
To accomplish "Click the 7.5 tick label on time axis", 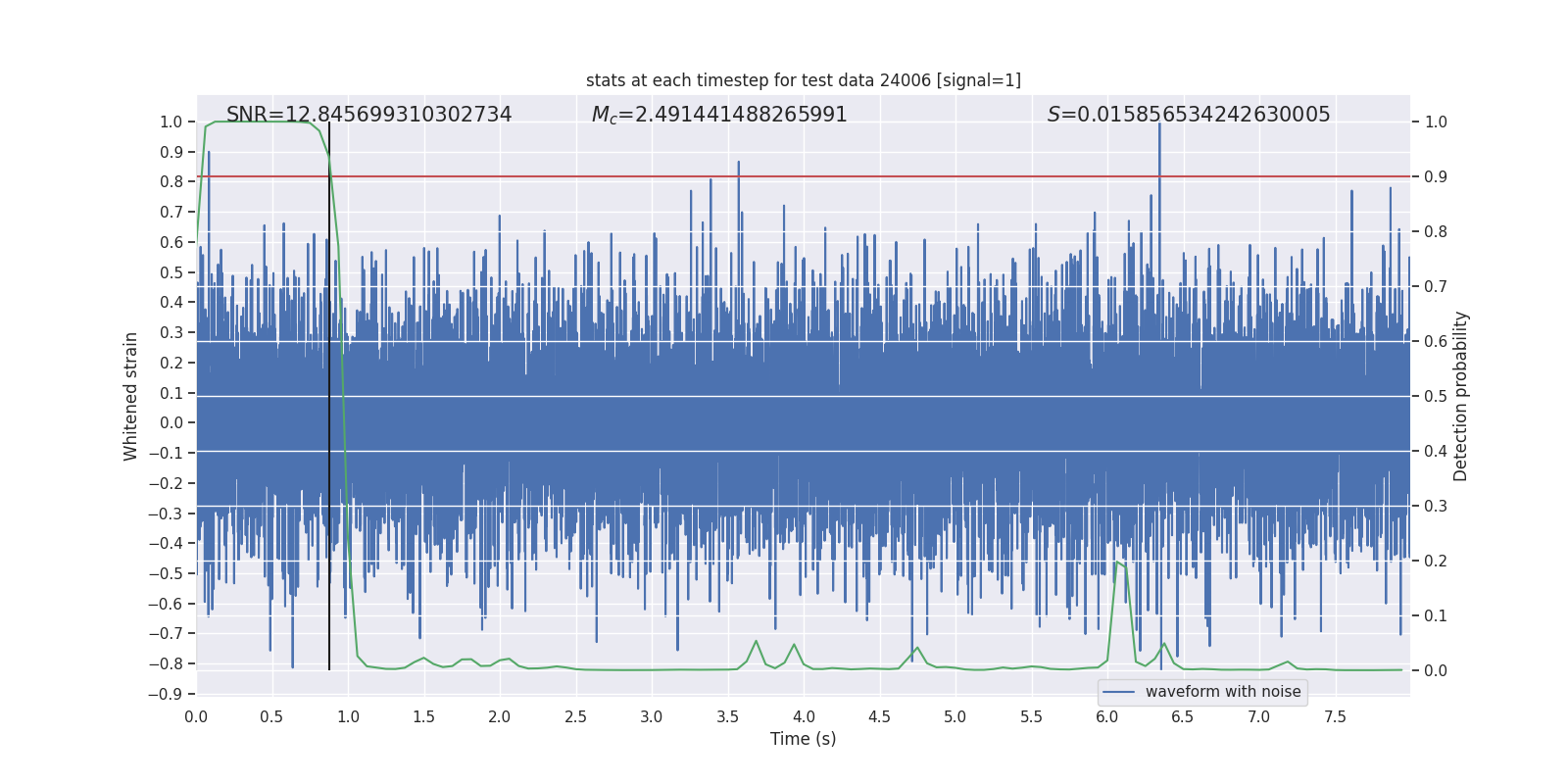I will coord(1335,716).
